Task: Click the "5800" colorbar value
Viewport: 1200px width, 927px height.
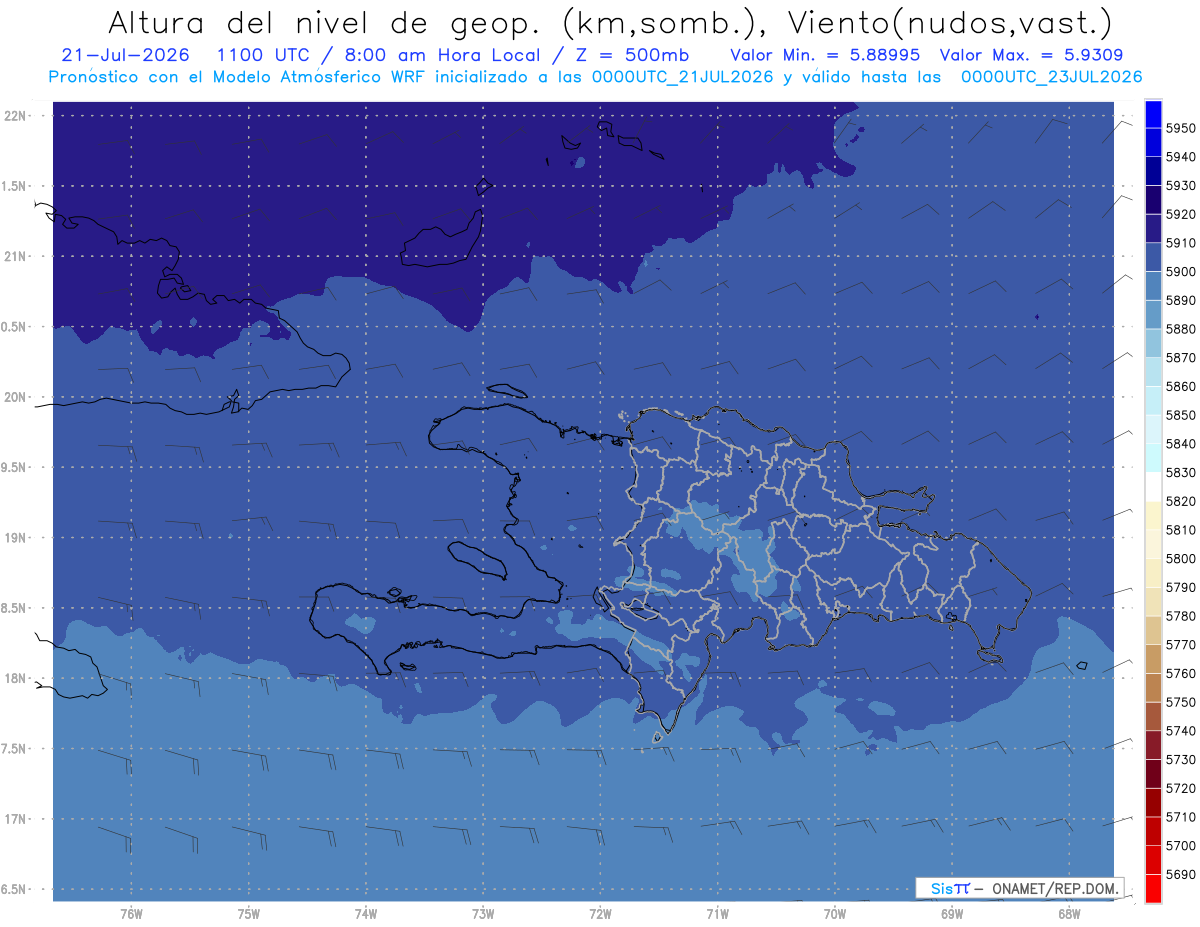Action: [x=1180, y=559]
